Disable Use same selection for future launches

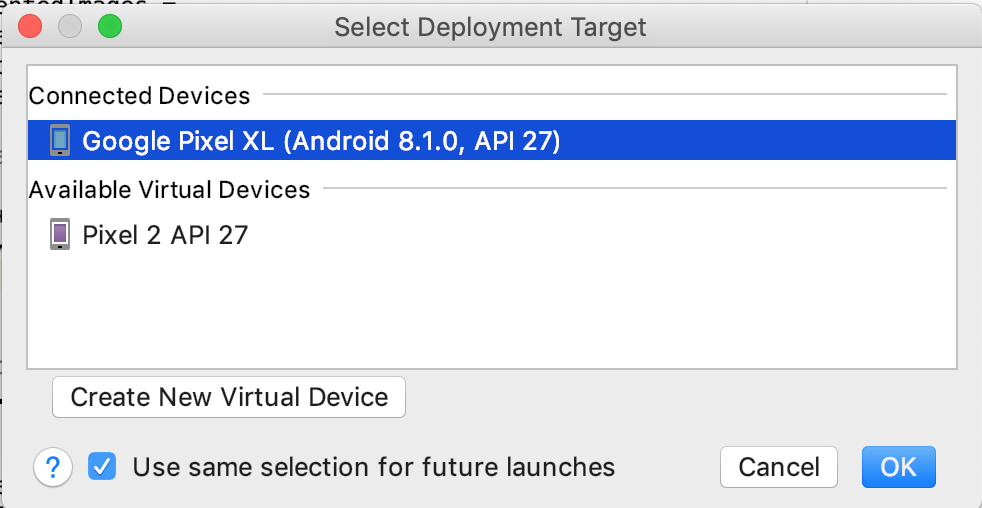click(x=103, y=466)
